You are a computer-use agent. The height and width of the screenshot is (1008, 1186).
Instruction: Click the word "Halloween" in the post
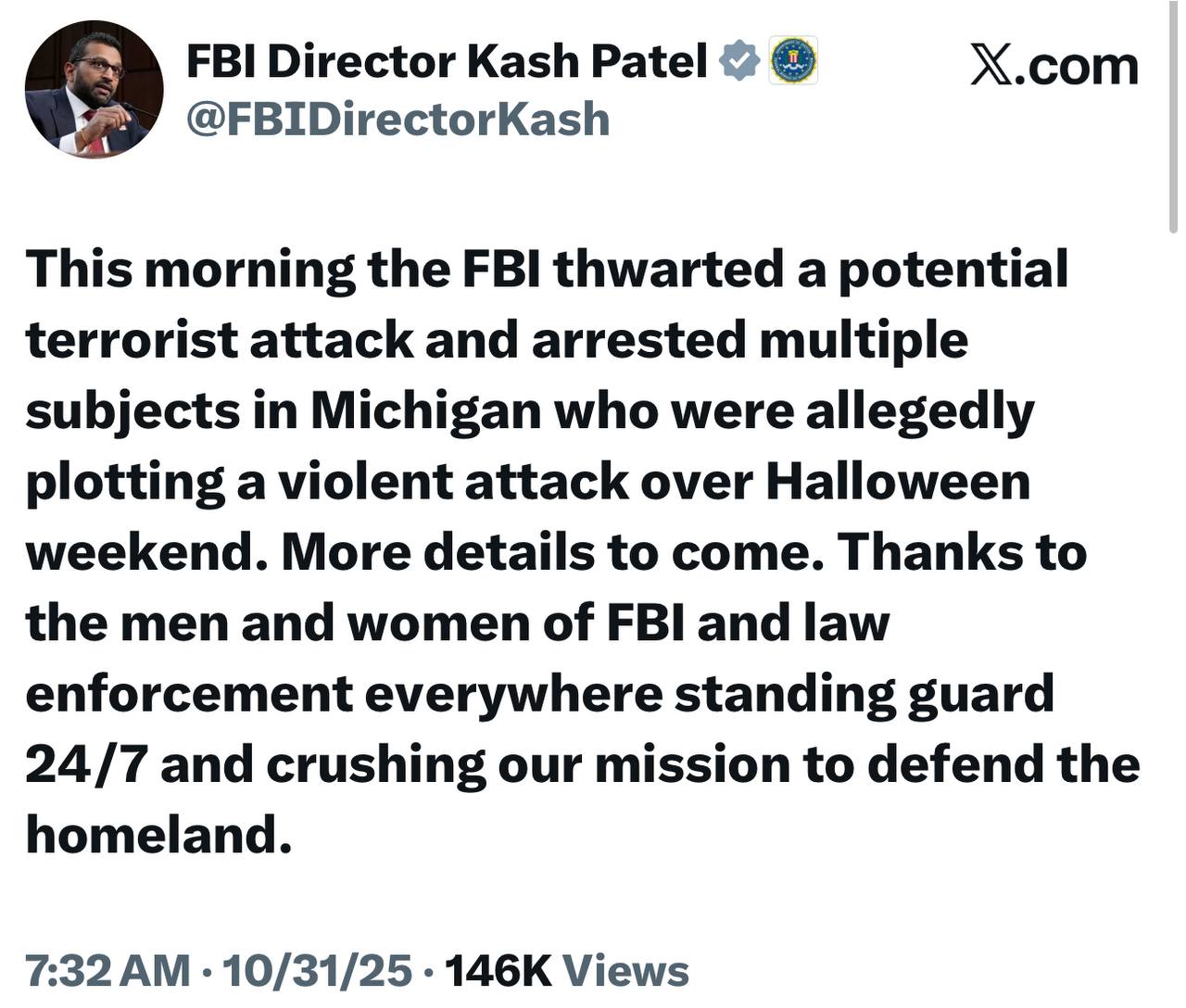(x=897, y=482)
